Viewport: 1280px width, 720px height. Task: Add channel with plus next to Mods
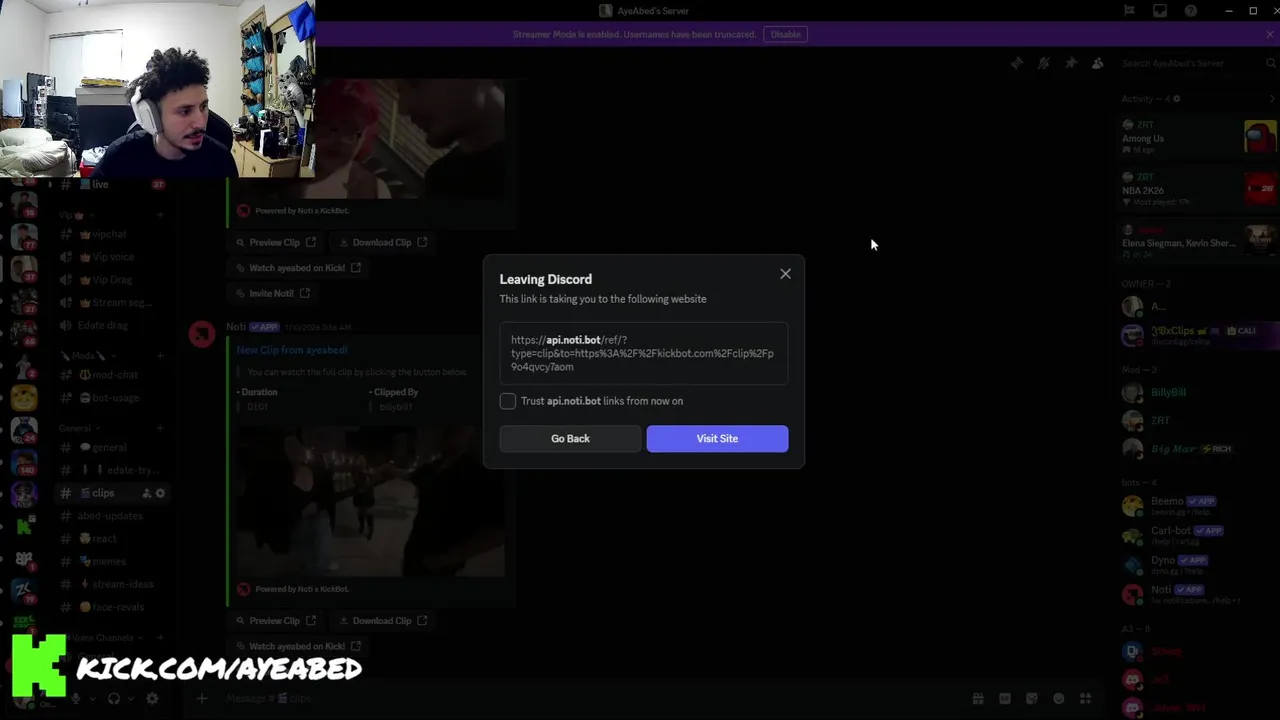[x=160, y=355]
